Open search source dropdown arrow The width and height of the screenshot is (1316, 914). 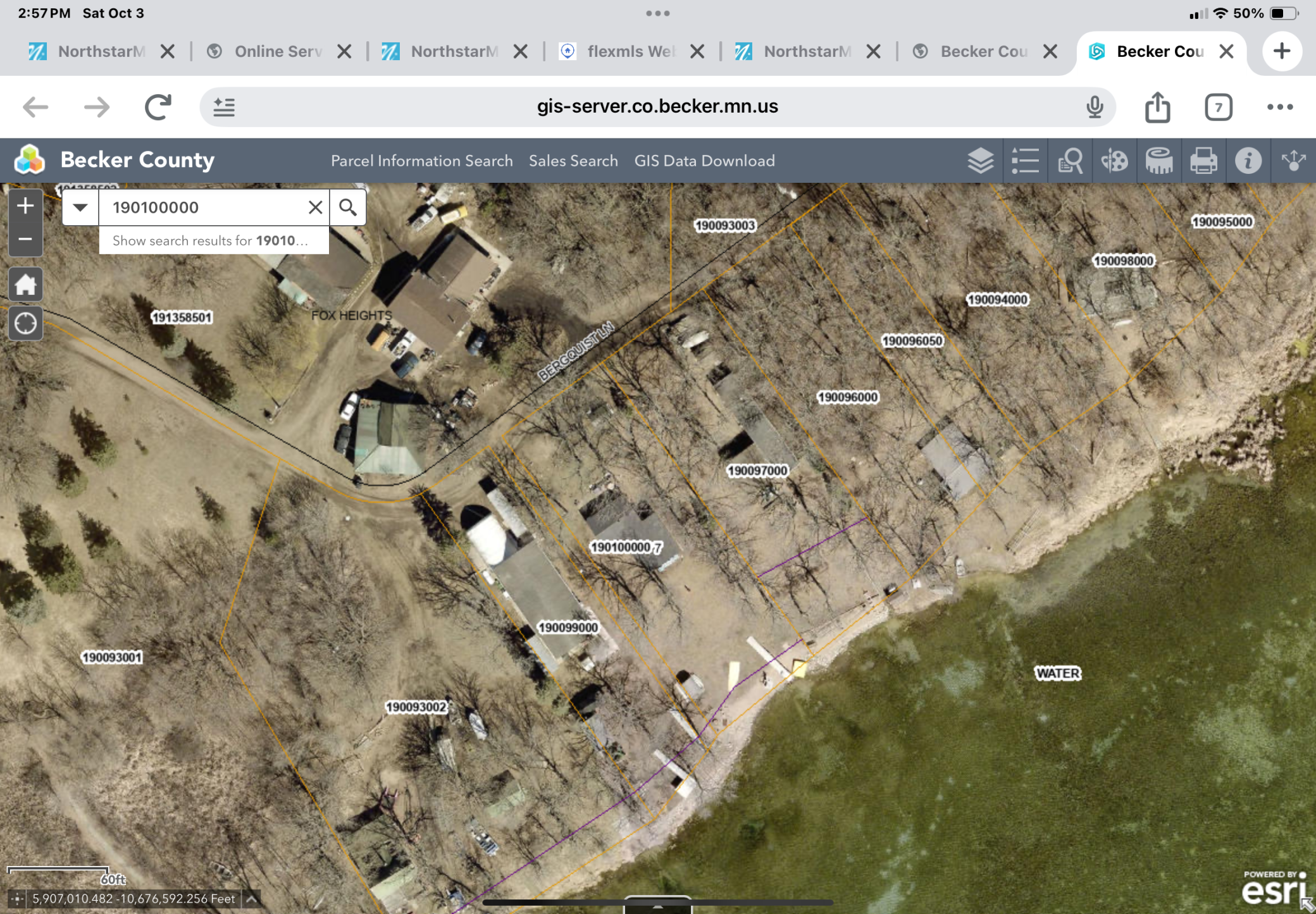(x=80, y=207)
